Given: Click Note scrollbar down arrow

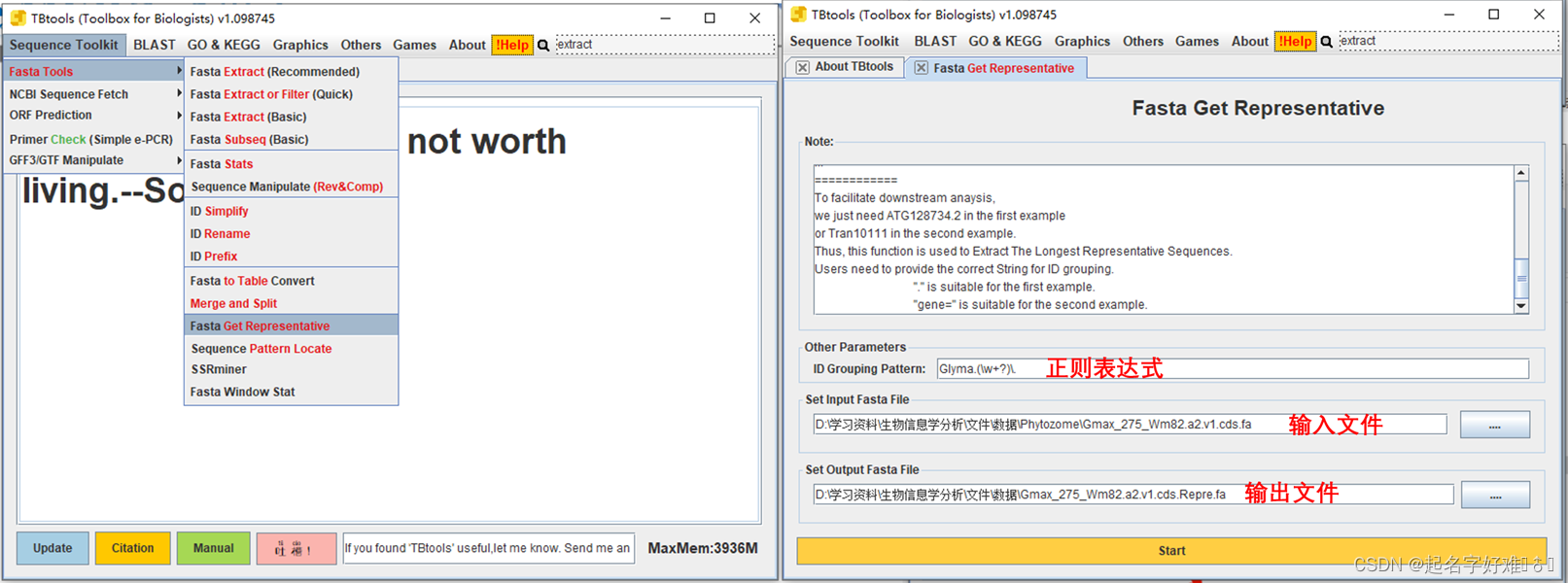Looking at the screenshot, I should pyautogui.click(x=1521, y=306).
